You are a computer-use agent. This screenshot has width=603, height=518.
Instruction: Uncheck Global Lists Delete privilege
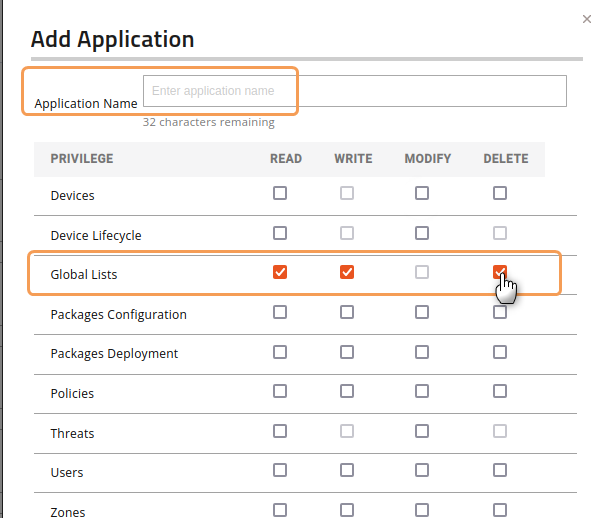click(500, 272)
